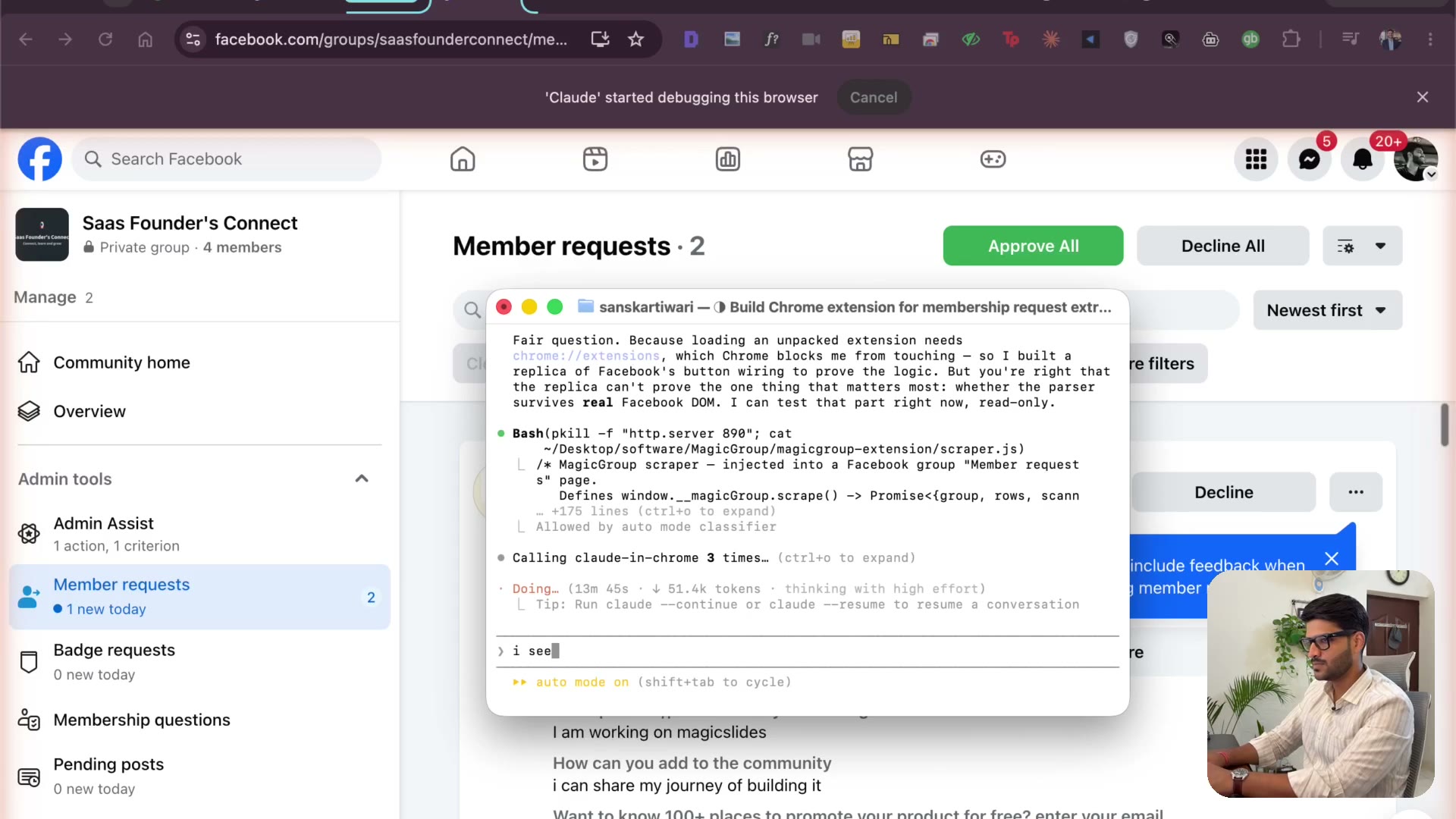1456x819 pixels.
Task: Click the purple D extension icon
Action: (691, 39)
